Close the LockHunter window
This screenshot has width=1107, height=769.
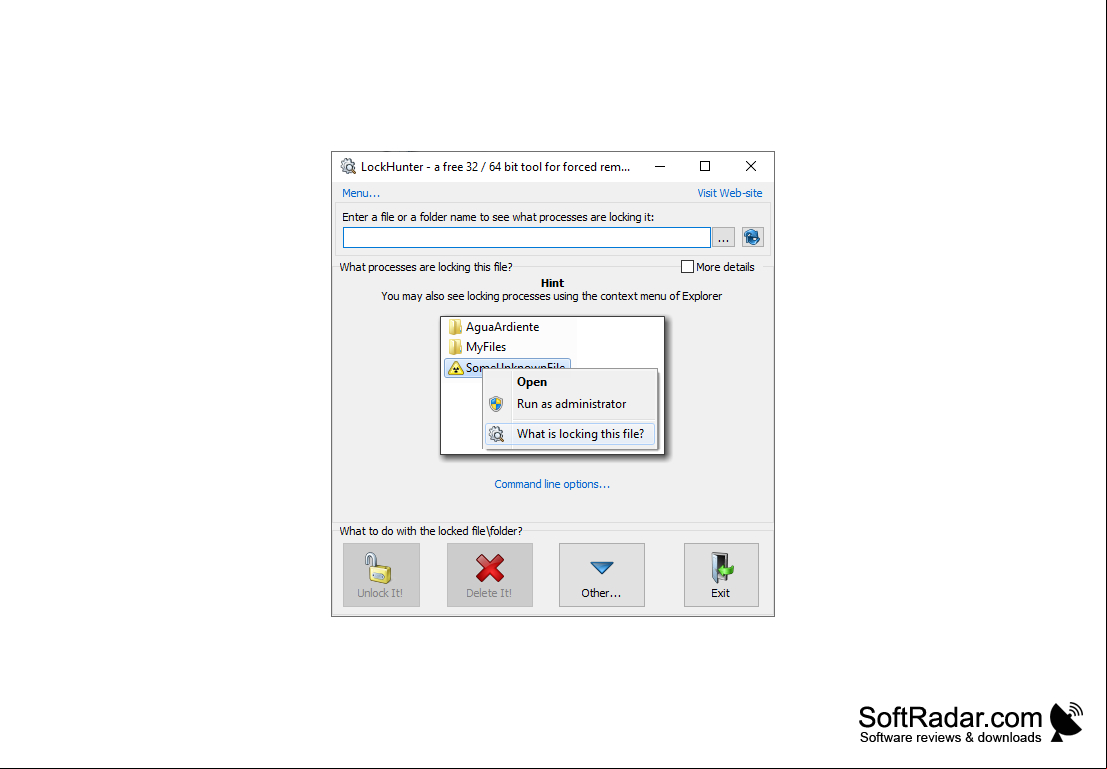pos(750,167)
